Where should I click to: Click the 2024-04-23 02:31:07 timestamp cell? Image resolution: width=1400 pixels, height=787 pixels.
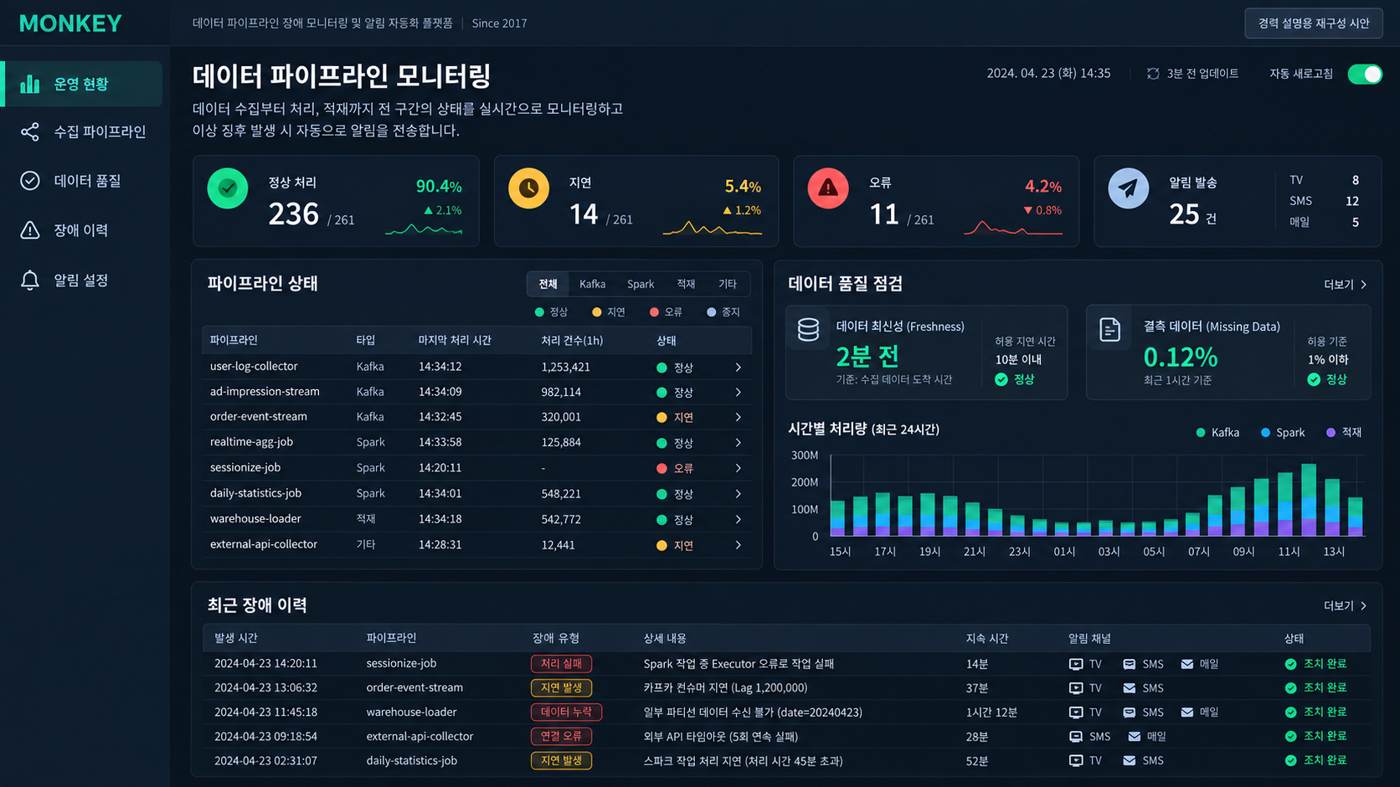(x=265, y=760)
